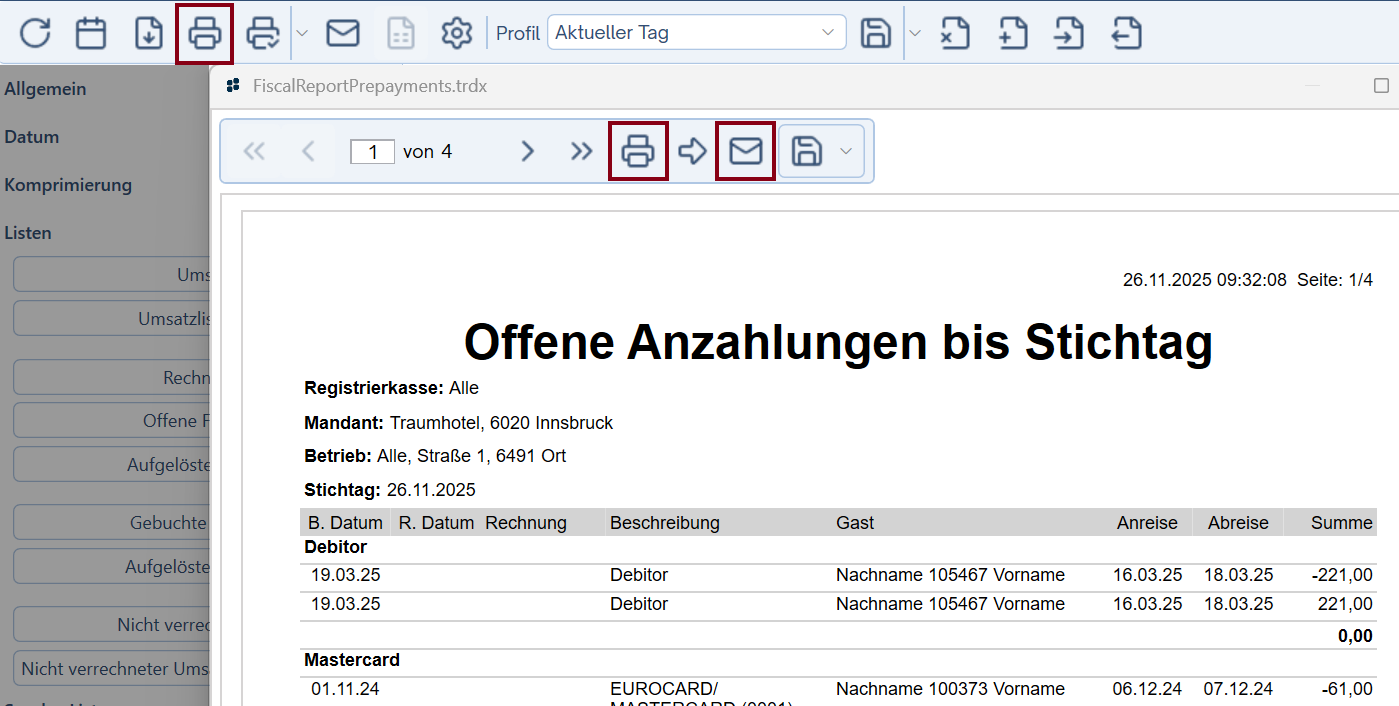Open the dropdown arrow beside the printer-with-checkmark icon
The height and width of the screenshot is (706, 1399).
point(302,33)
